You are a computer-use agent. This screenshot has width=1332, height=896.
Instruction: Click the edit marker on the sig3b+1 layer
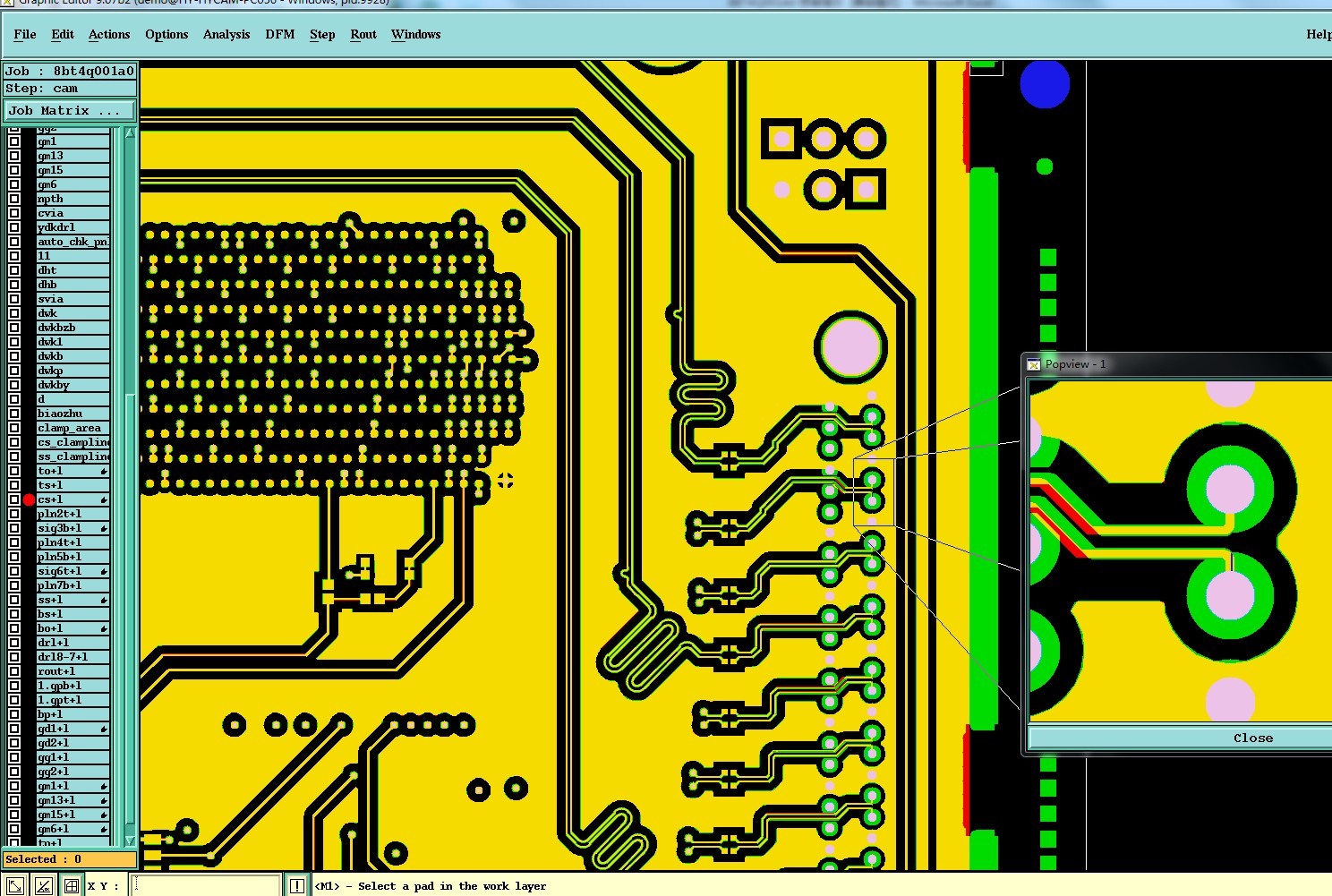click(x=104, y=529)
